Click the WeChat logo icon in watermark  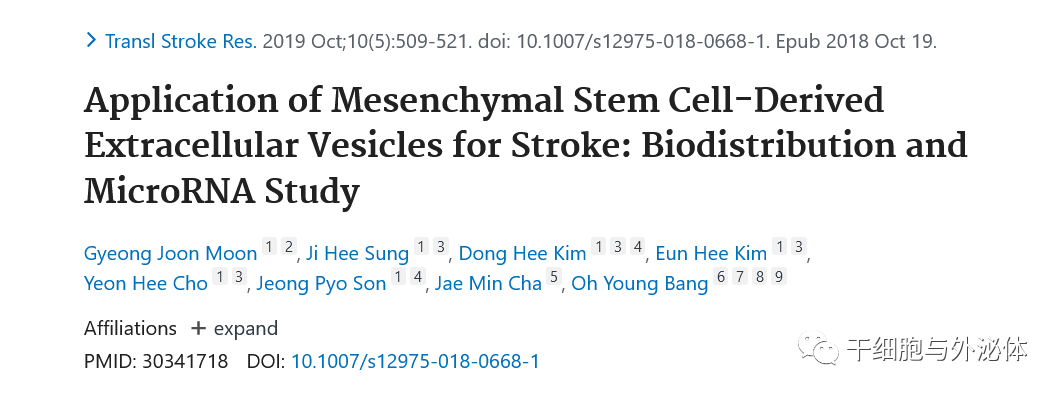818,349
